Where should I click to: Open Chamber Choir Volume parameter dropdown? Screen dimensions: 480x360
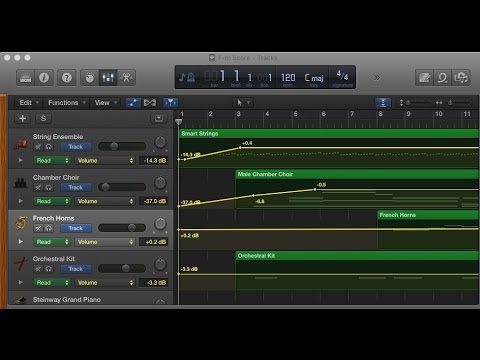coord(105,201)
